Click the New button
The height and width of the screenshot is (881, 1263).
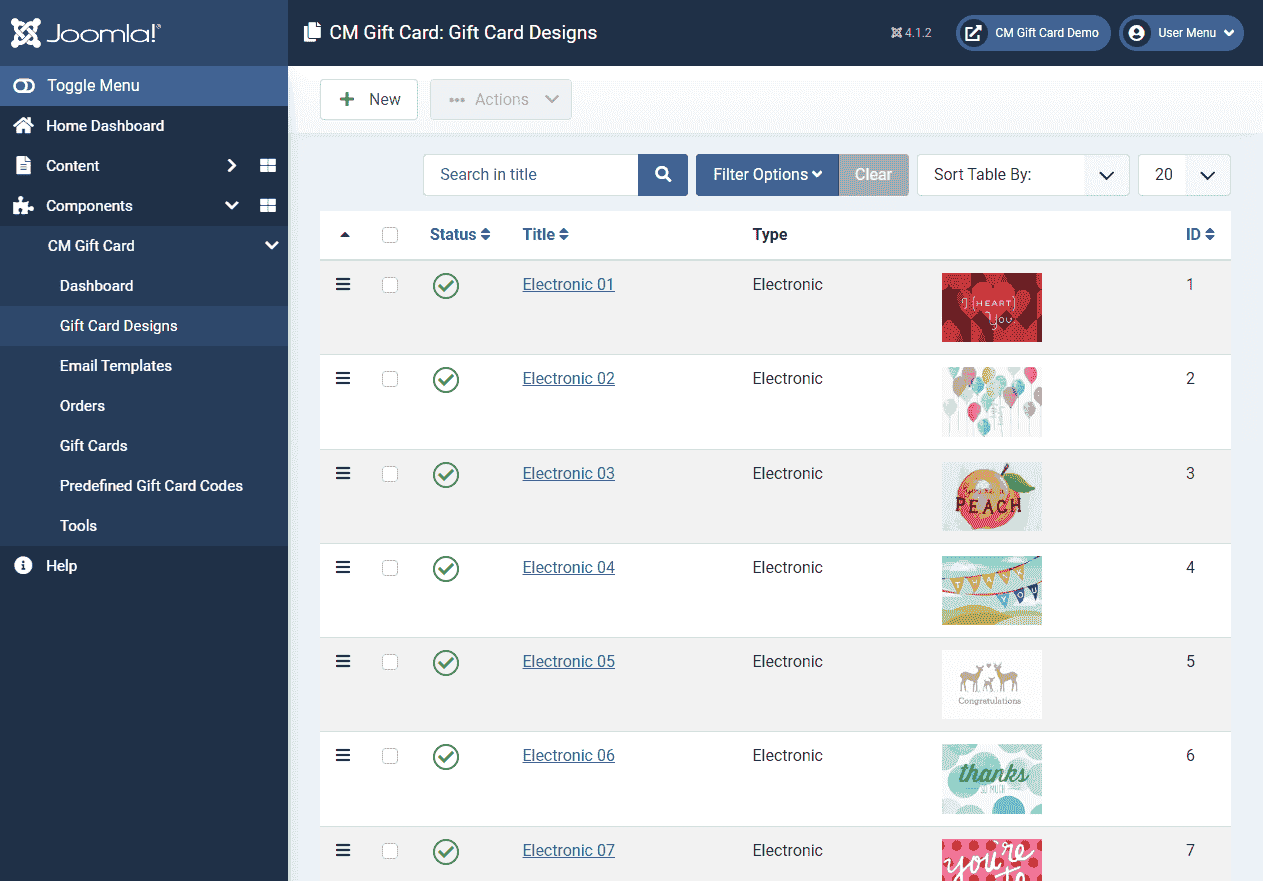(x=369, y=100)
